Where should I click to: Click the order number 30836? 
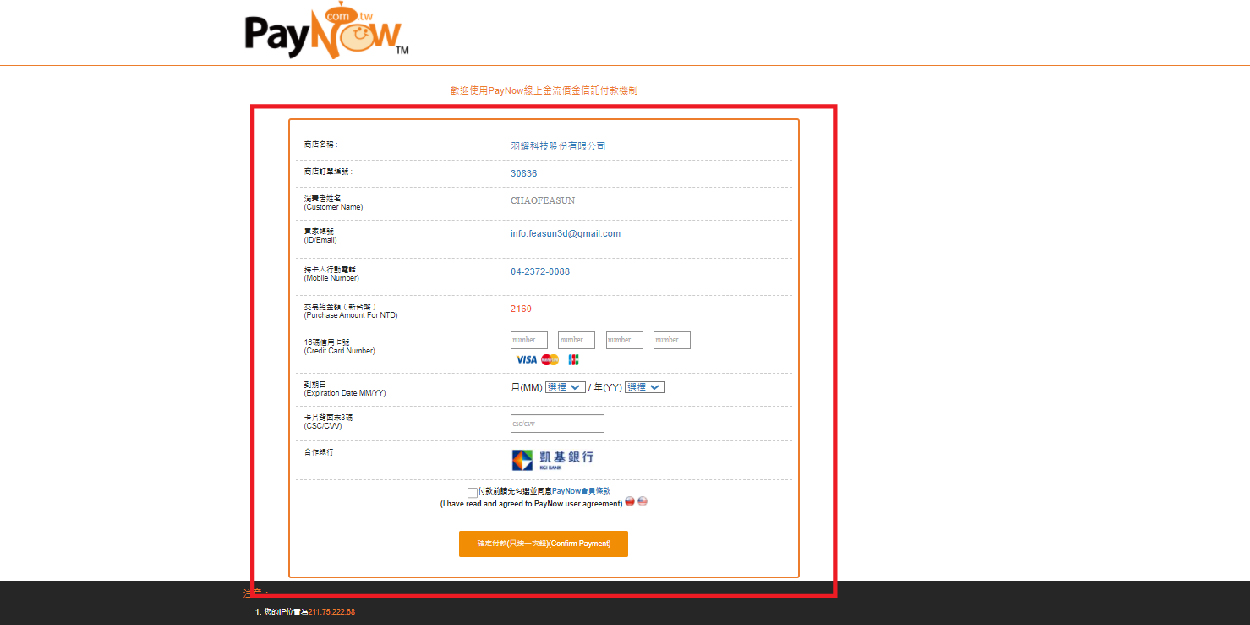[x=523, y=173]
